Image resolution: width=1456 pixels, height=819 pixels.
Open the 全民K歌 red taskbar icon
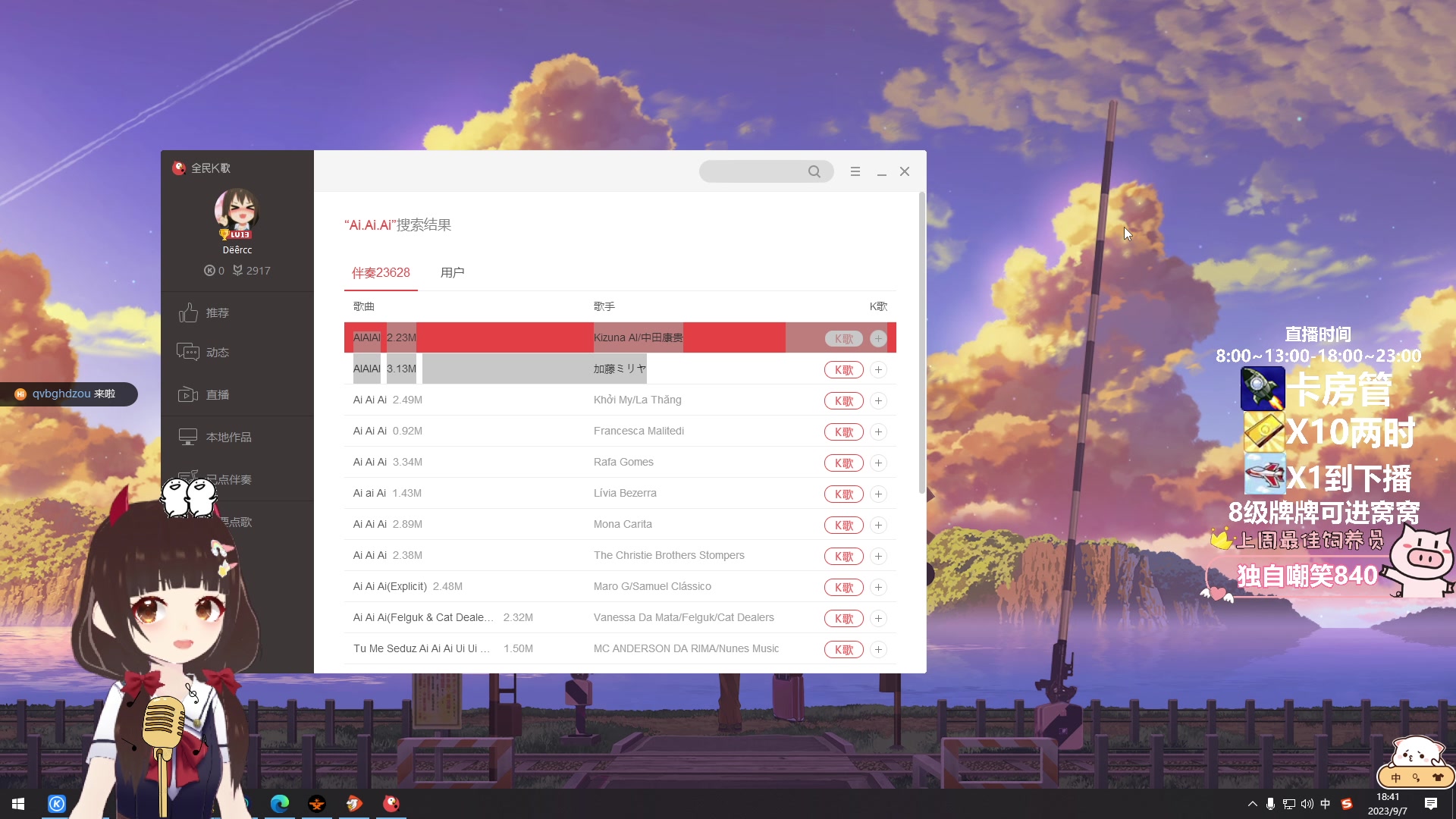[391, 804]
